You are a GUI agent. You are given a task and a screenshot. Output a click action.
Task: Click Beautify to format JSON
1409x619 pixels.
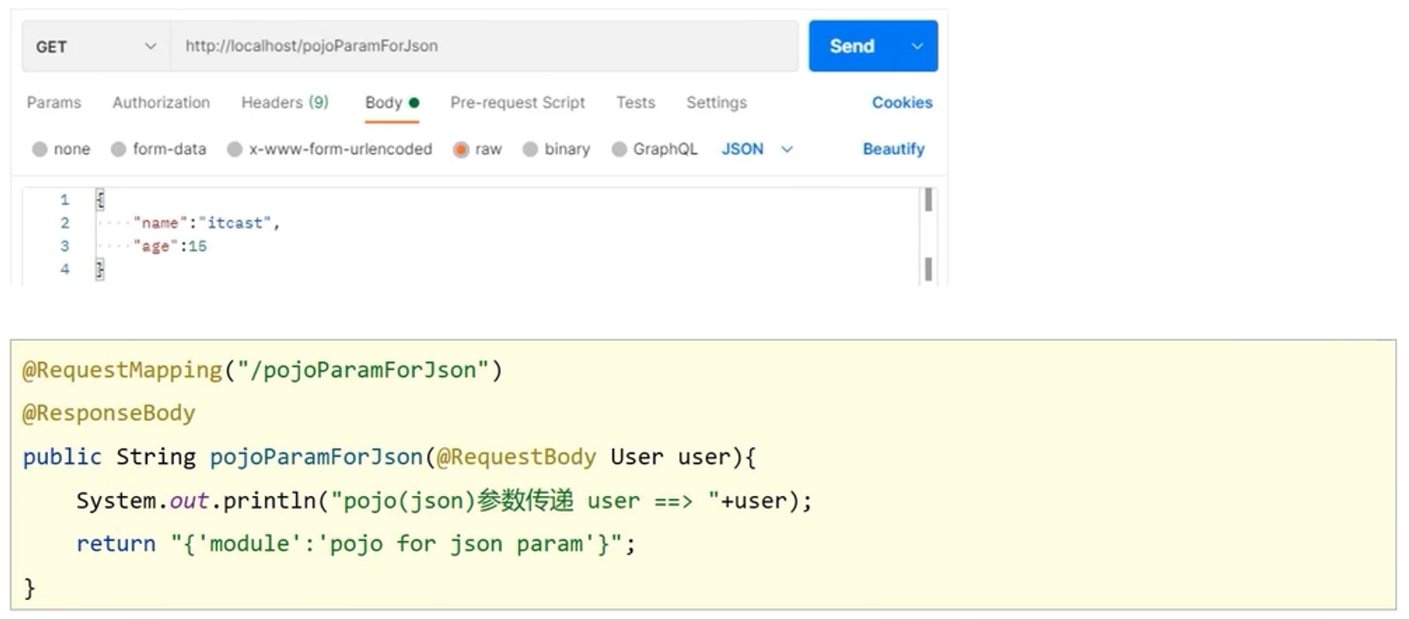[894, 149]
